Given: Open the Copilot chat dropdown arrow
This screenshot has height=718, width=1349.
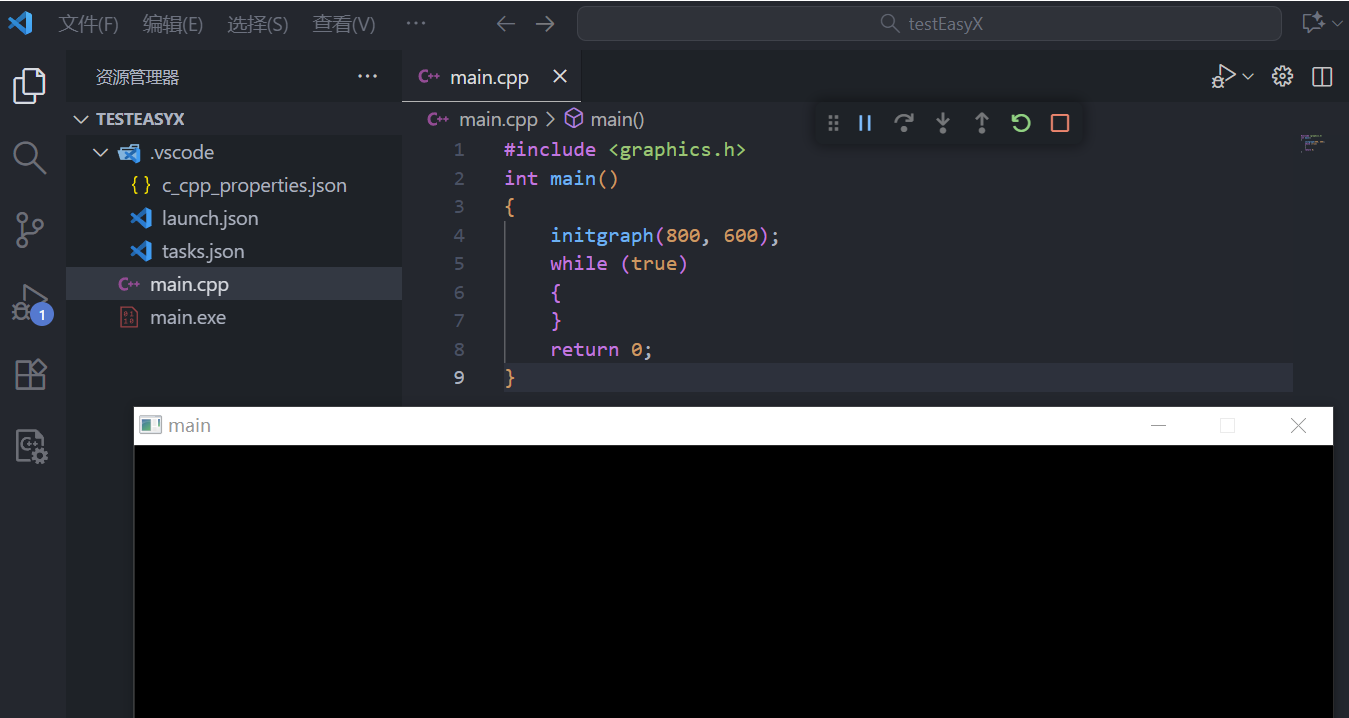Looking at the screenshot, I should click(x=1338, y=23).
